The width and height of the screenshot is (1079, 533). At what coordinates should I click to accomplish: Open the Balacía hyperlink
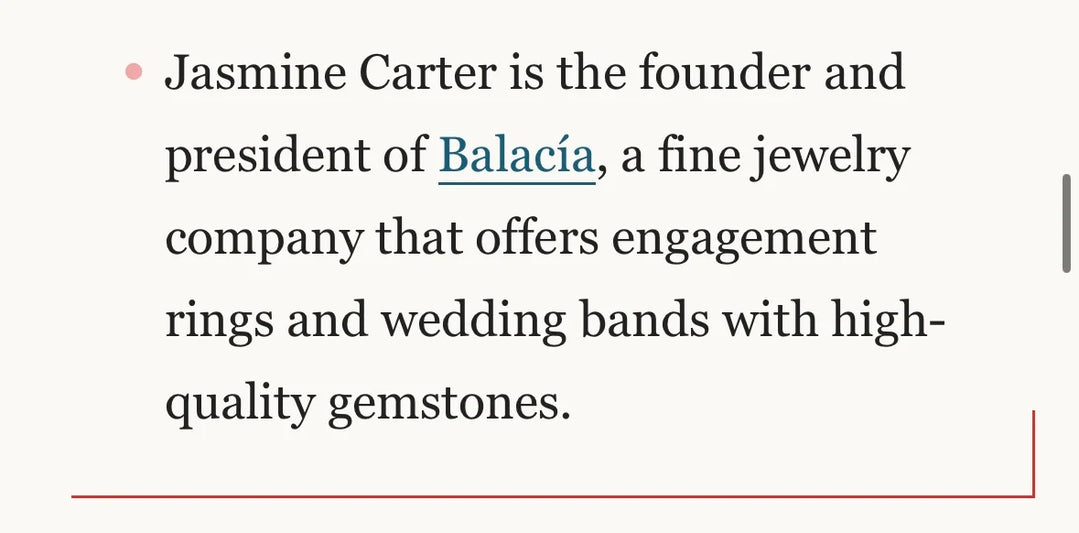point(516,156)
